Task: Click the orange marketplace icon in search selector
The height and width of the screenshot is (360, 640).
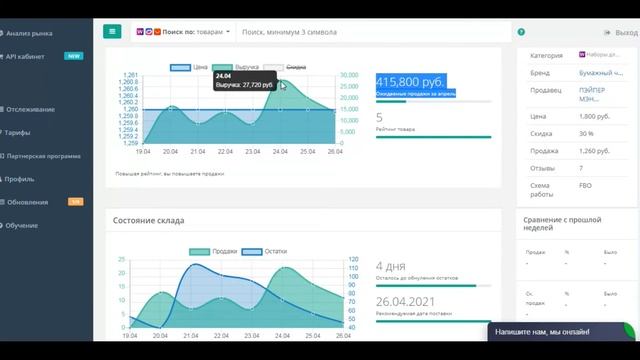Action: coord(157,31)
